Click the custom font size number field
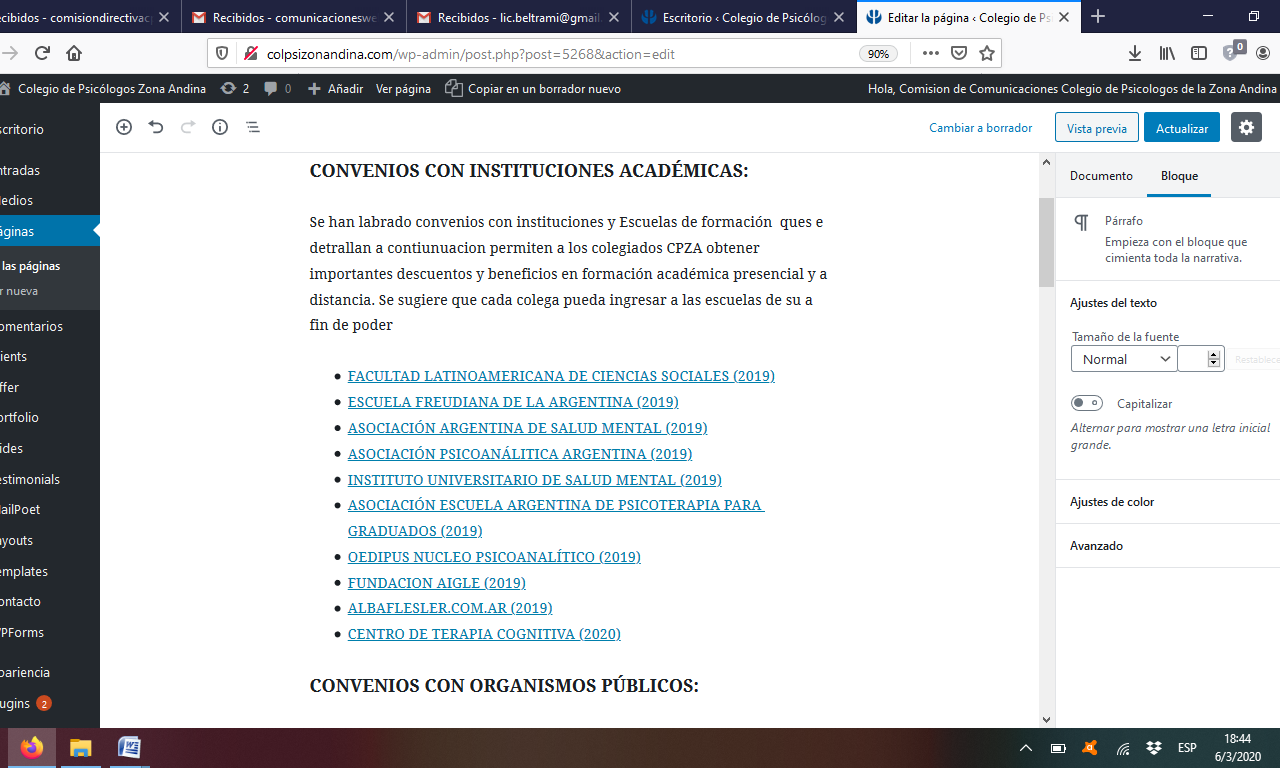Viewport: 1280px width, 768px height. [1193, 359]
